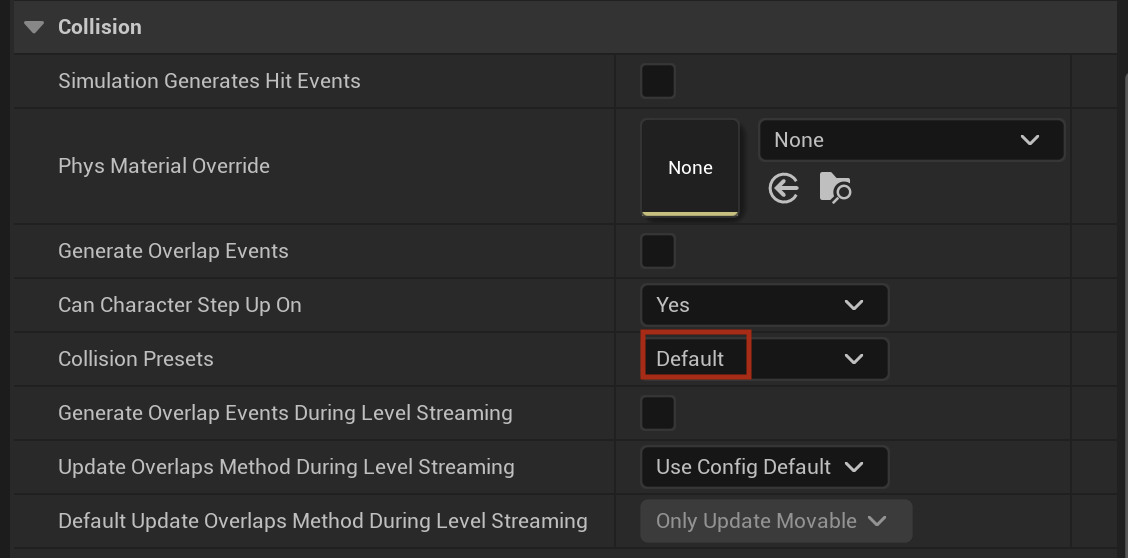1128x558 pixels.
Task: Click the Phys Material Override None thumbnail
Action: tap(690, 168)
